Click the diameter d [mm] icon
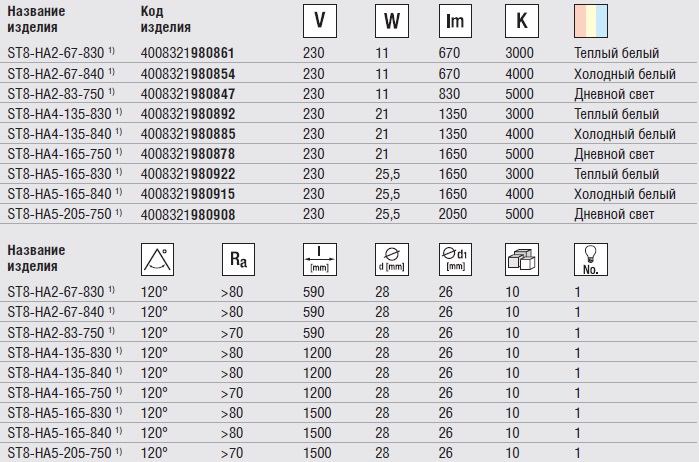The image size is (699, 462). click(389, 261)
